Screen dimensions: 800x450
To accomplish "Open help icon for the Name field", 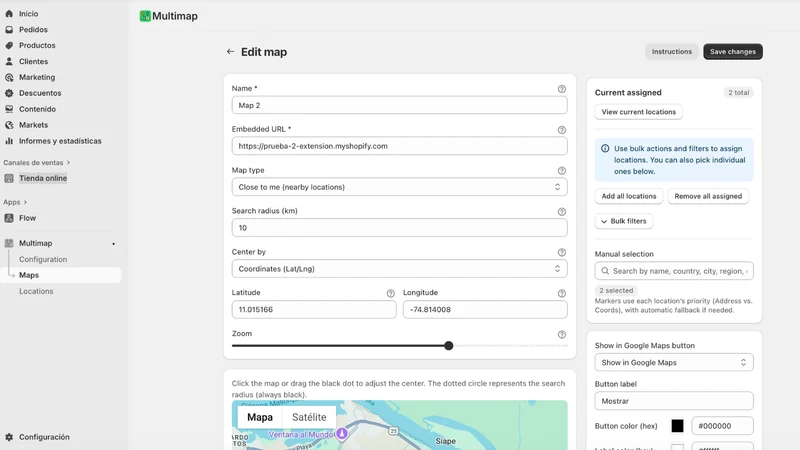I will (x=562, y=89).
